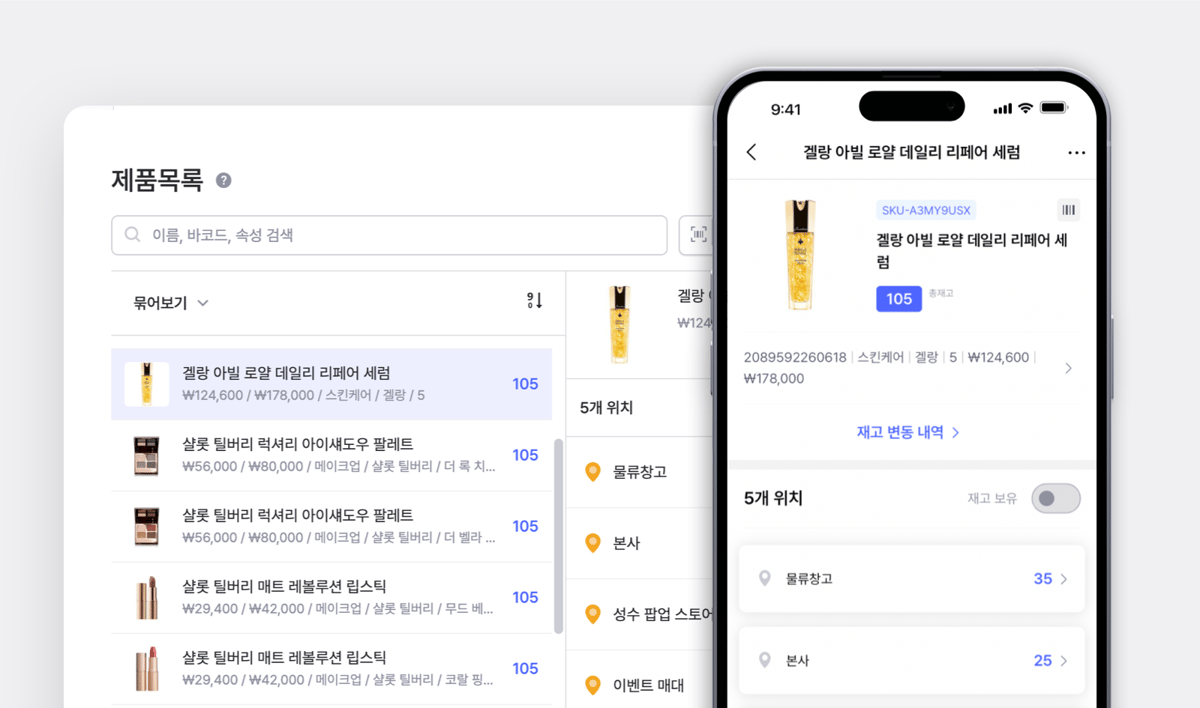Click the 105 stock count on 겔랑 row
This screenshot has width=1200, height=708.
click(525, 384)
